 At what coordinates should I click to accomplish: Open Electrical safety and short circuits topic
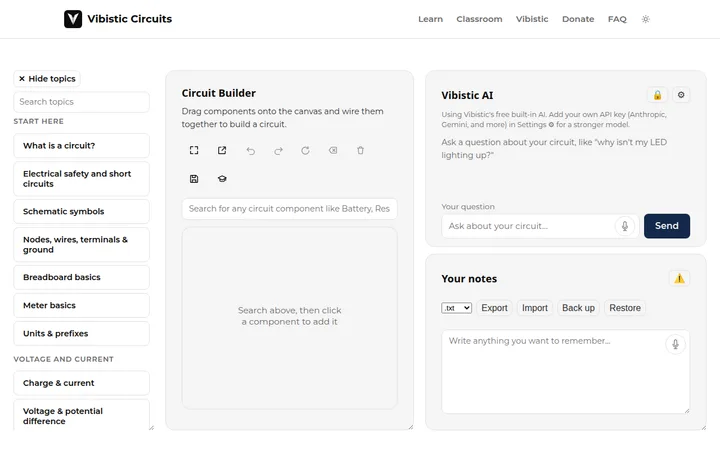(x=81, y=179)
